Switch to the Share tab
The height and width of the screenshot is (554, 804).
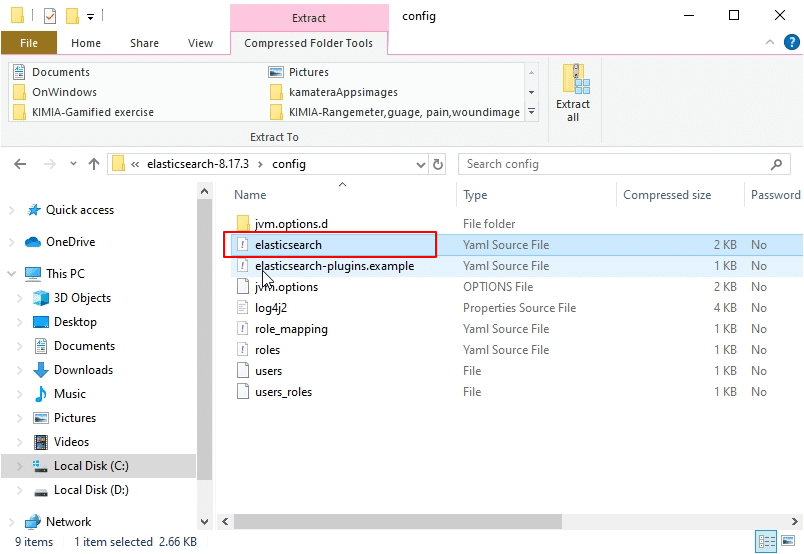point(144,43)
